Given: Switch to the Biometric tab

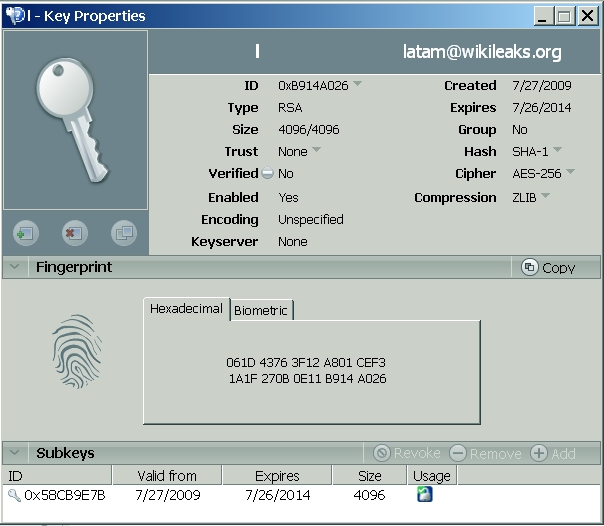Looking at the screenshot, I should [x=261, y=310].
